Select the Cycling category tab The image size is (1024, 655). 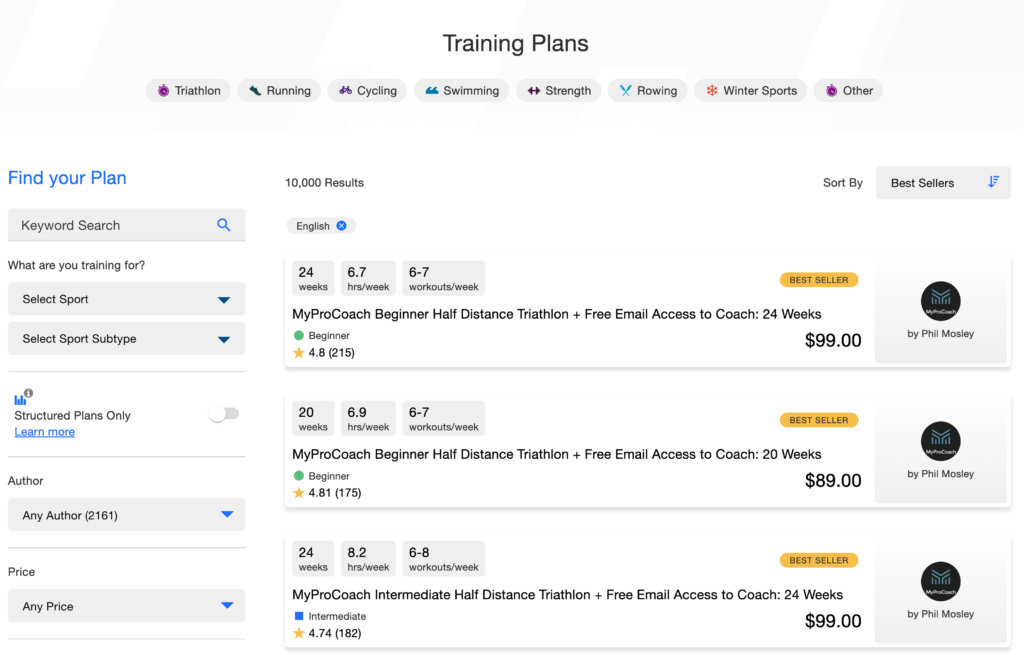tap(367, 90)
